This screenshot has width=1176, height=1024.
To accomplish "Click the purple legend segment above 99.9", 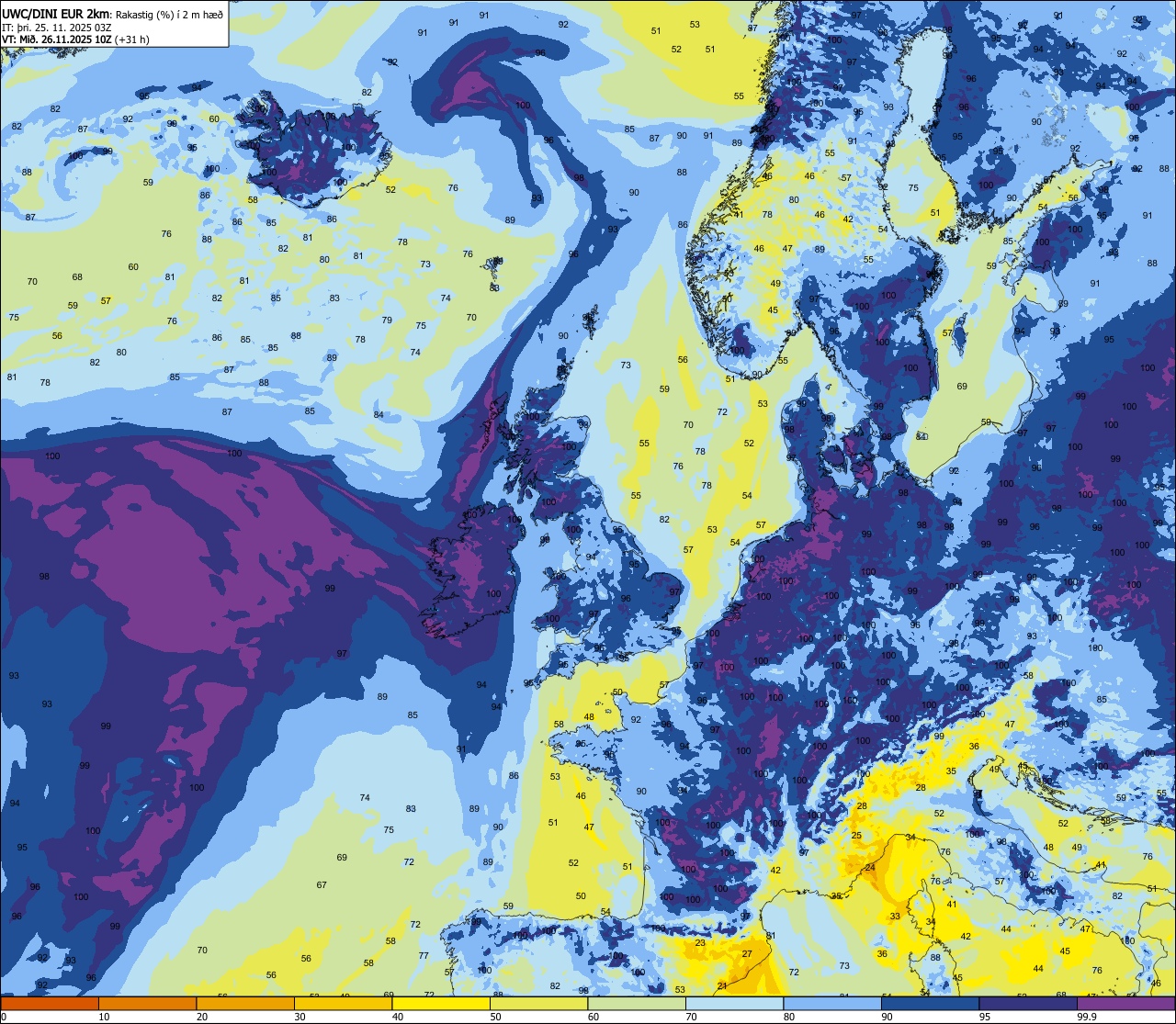I will 1125,1003.
